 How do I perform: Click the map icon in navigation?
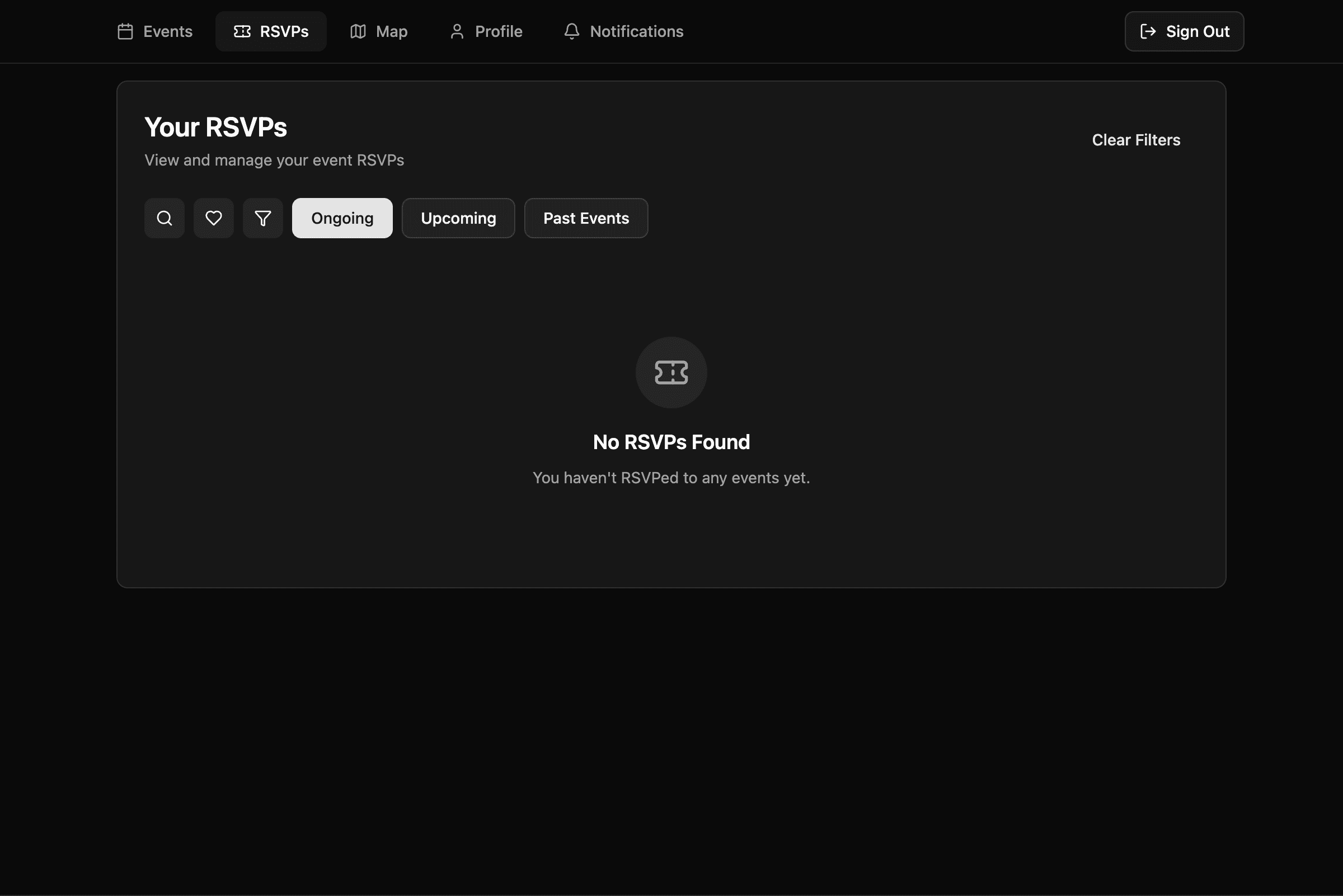[358, 31]
